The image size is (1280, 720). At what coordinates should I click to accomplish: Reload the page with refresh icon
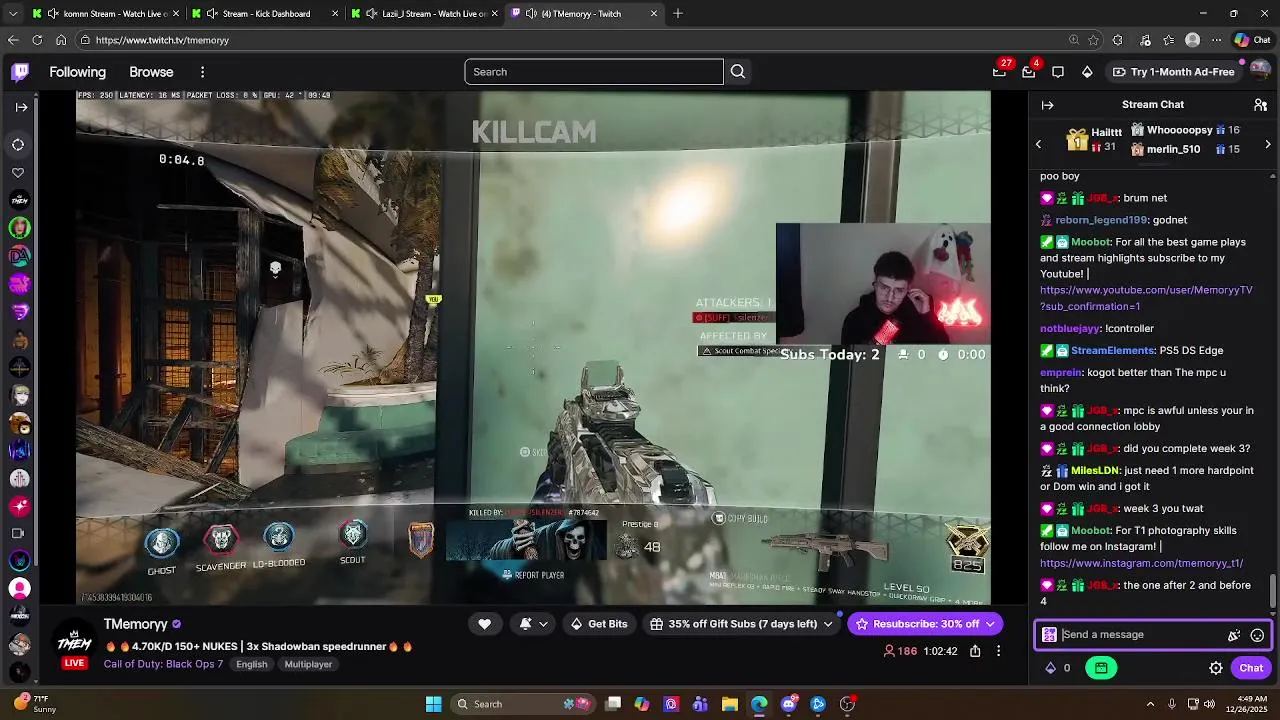click(37, 40)
